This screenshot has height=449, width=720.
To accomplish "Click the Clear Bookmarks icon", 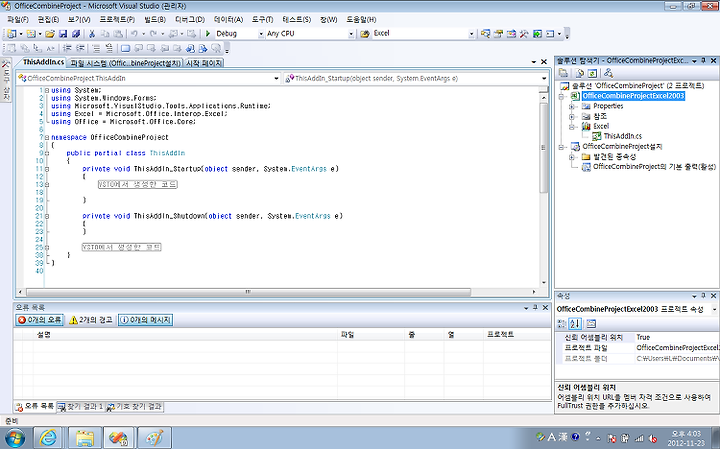I will point(216,48).
